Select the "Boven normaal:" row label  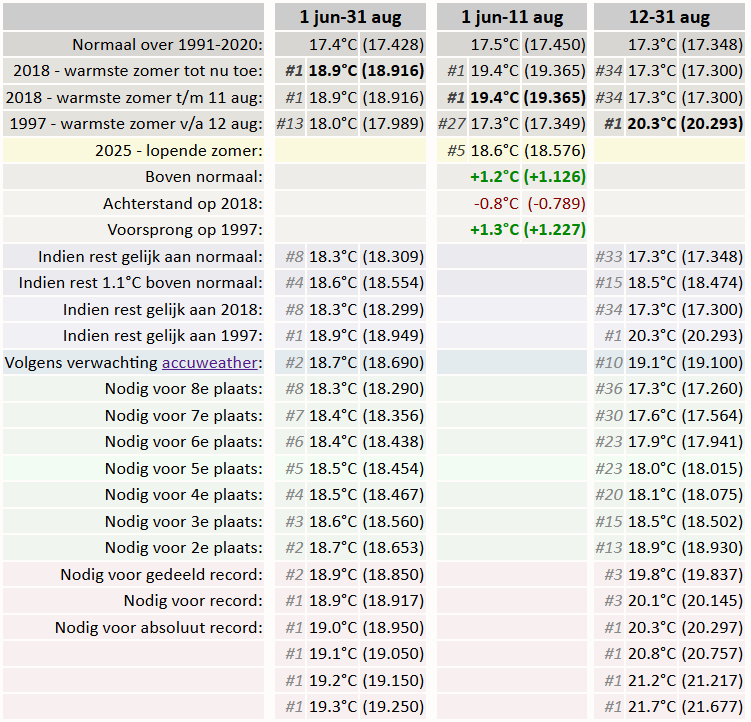point(204,177)
